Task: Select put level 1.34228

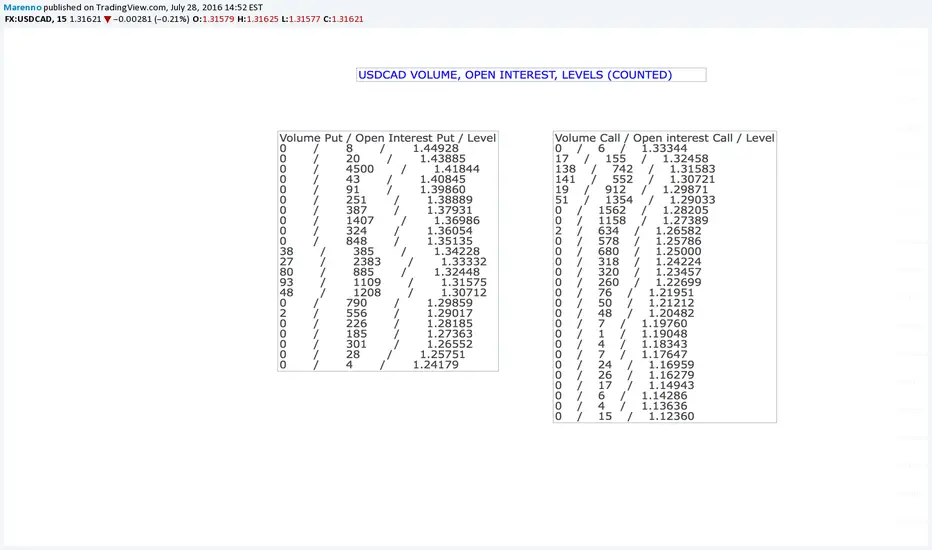Action: pos(456,252)
